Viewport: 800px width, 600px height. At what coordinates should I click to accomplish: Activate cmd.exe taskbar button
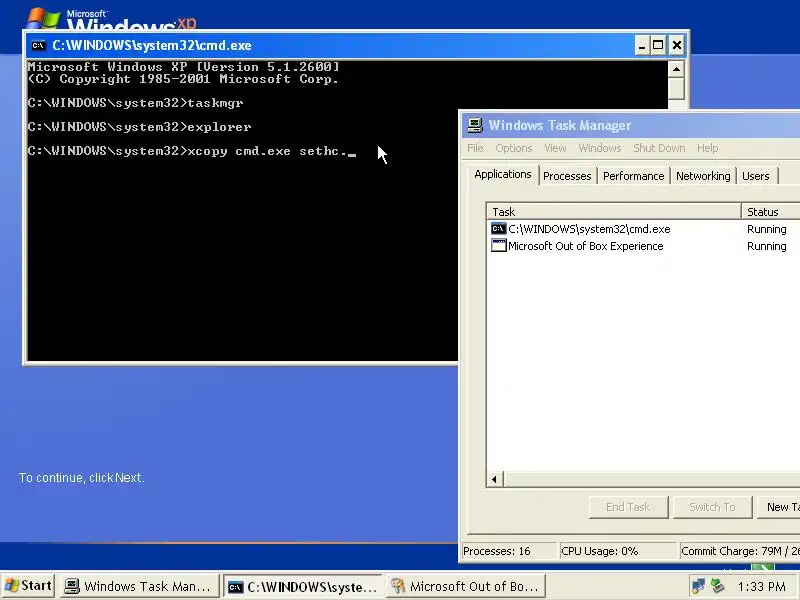[302, 586]
